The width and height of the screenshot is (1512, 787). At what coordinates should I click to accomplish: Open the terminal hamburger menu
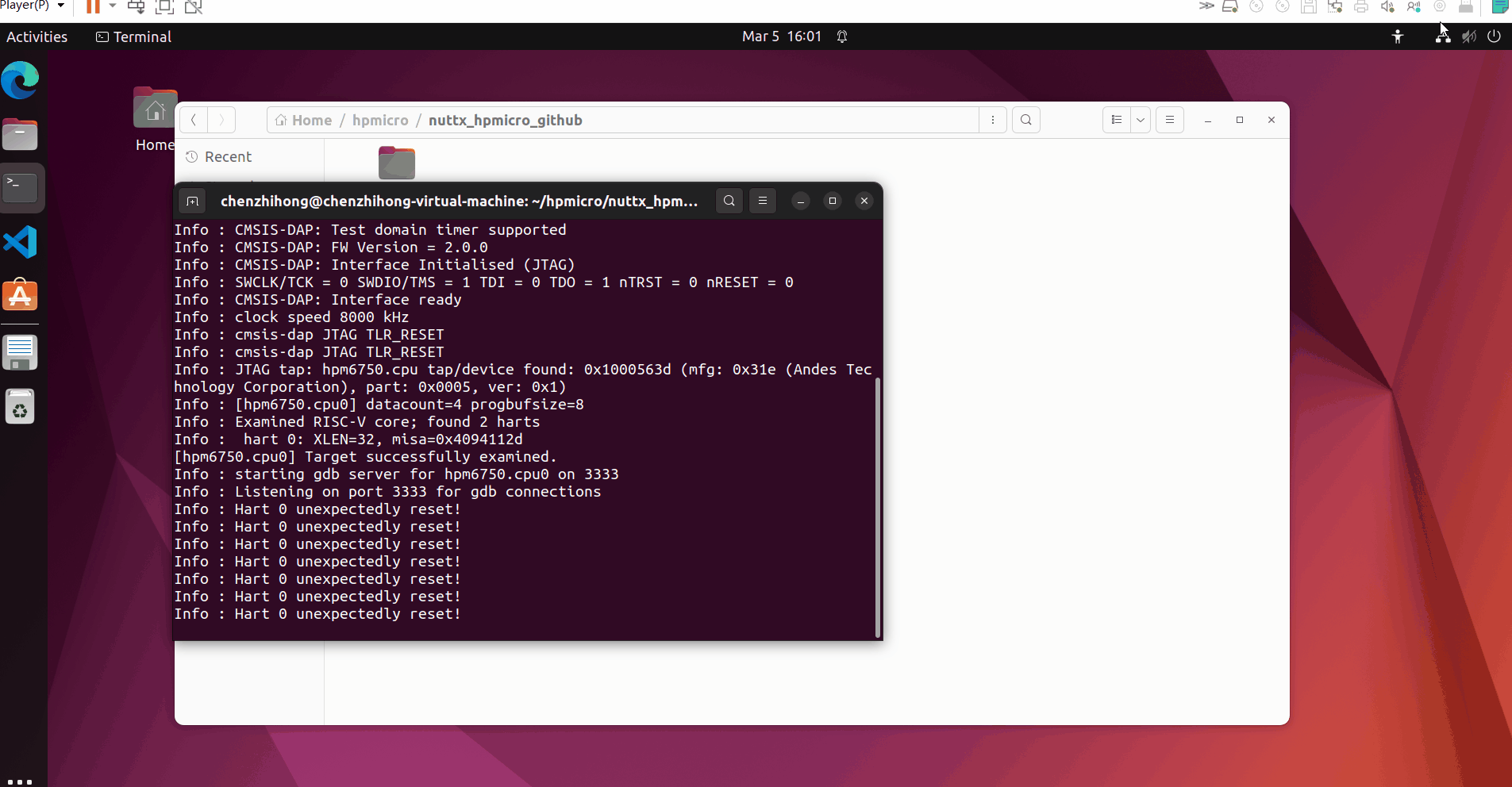pyautogui.click(x=763, y=202)
